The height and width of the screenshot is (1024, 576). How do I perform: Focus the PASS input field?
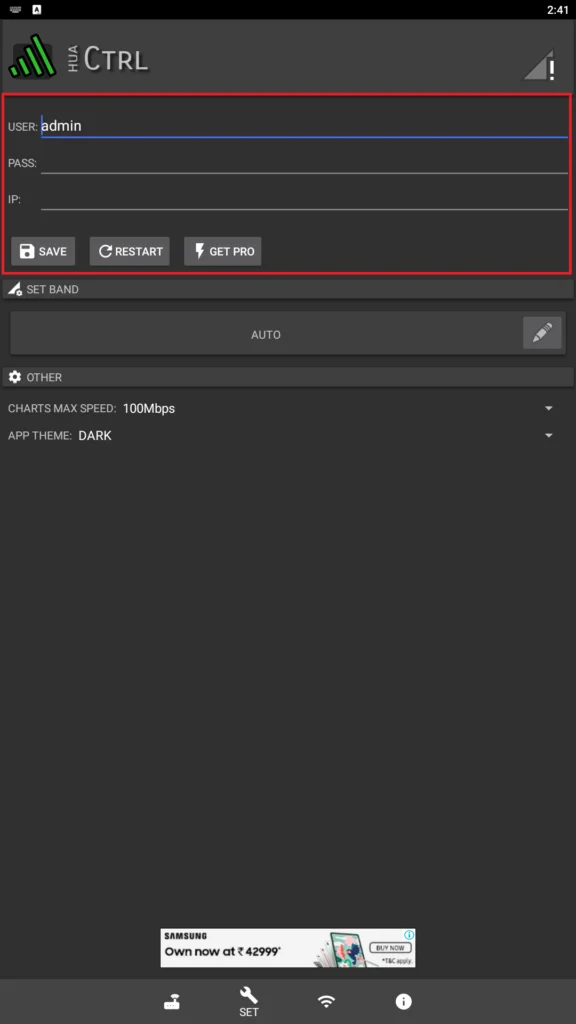point(304,163)
